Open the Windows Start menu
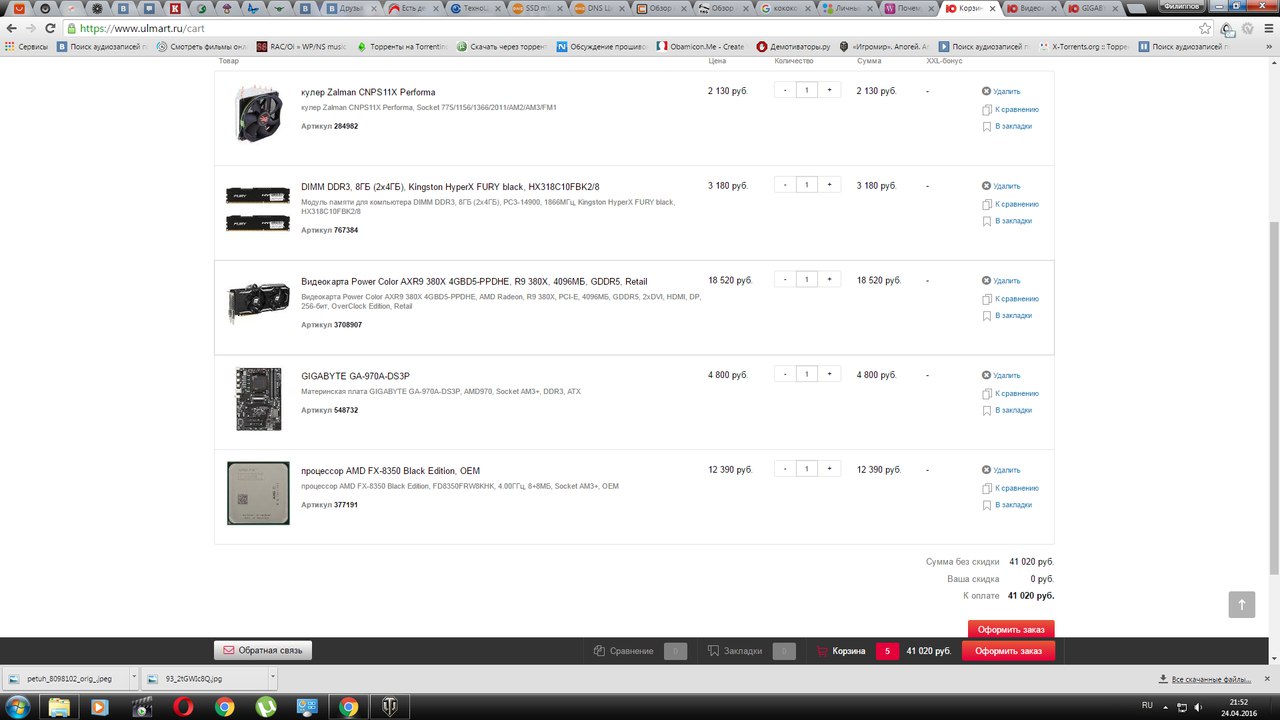1280x720 pixels. tap(19, 706)
